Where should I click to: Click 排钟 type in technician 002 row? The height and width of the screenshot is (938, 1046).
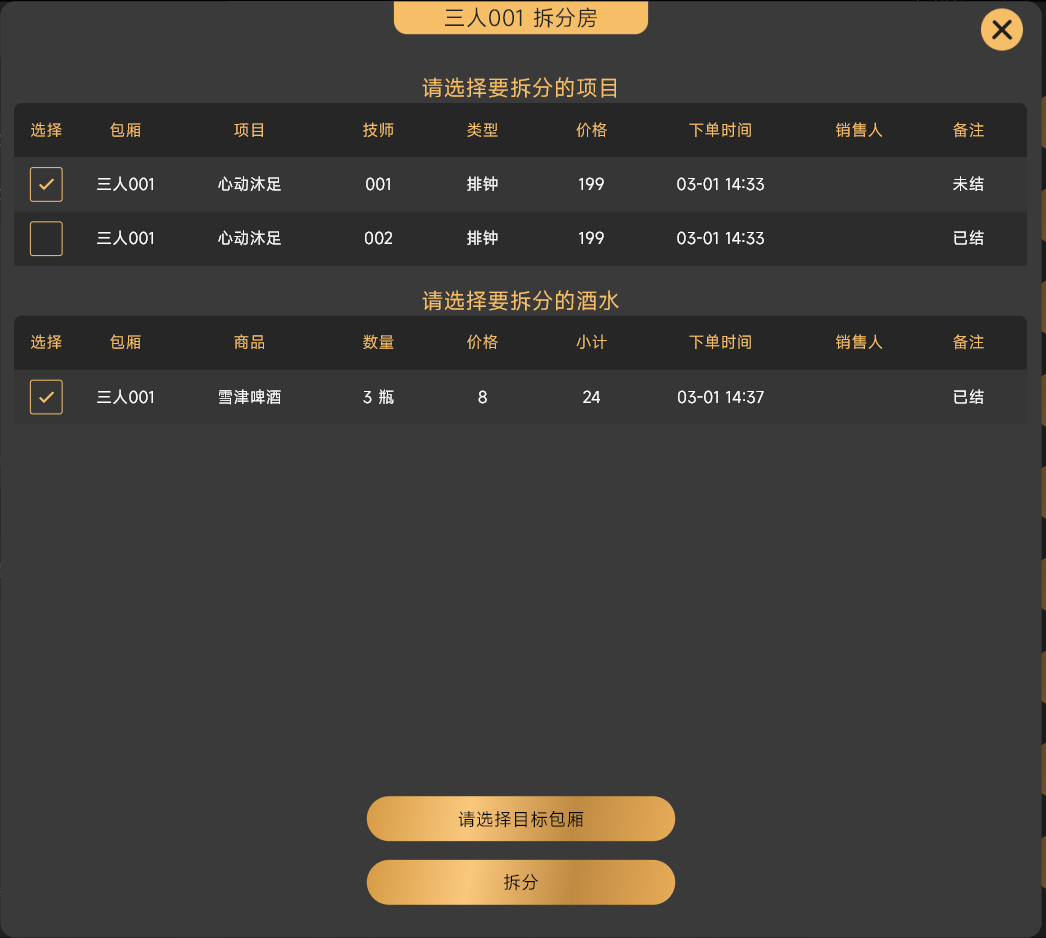tap(482, 238)
